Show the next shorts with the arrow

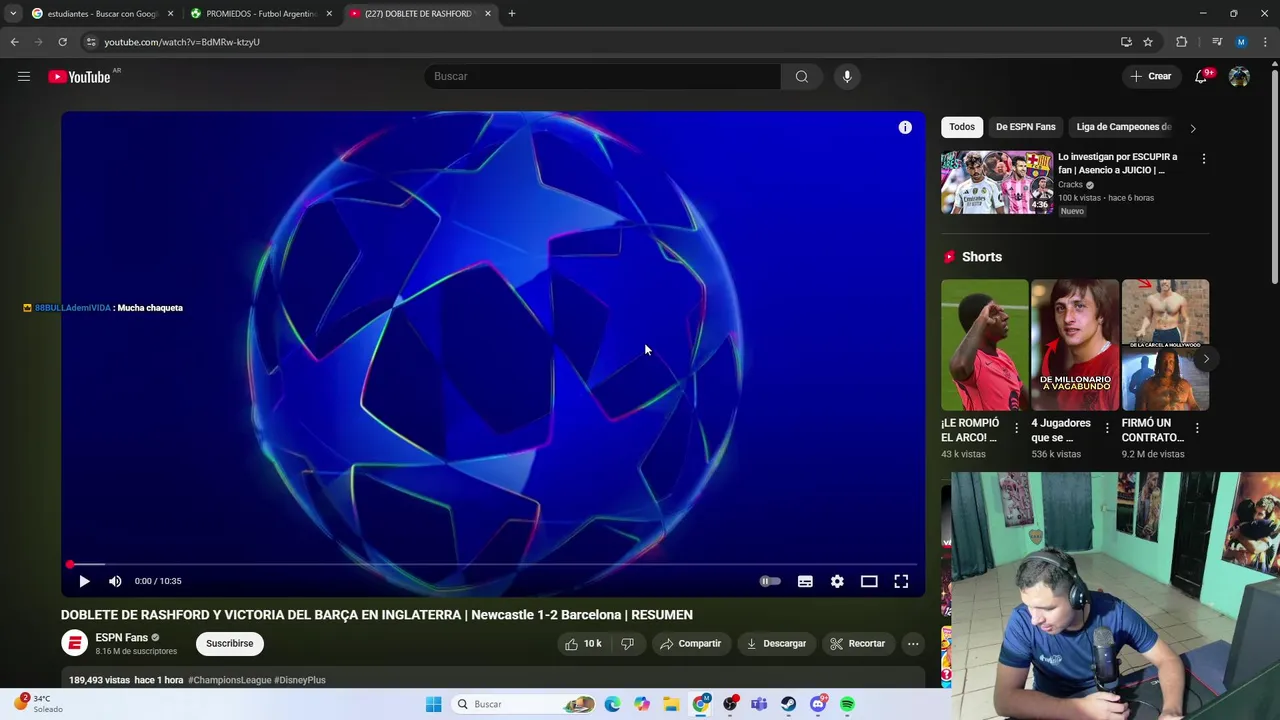click(1206, 359)
